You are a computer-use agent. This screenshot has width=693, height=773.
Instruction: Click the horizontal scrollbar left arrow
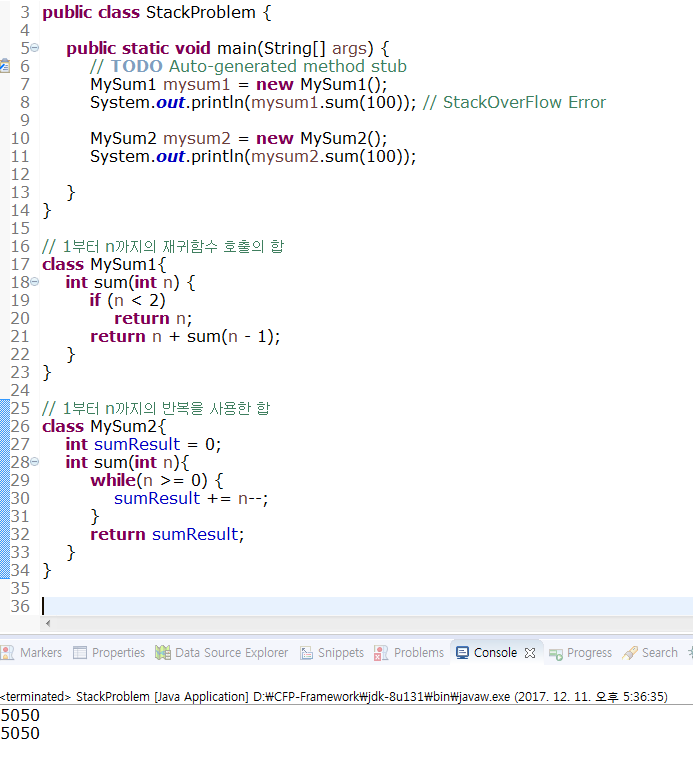pos(48,623)
